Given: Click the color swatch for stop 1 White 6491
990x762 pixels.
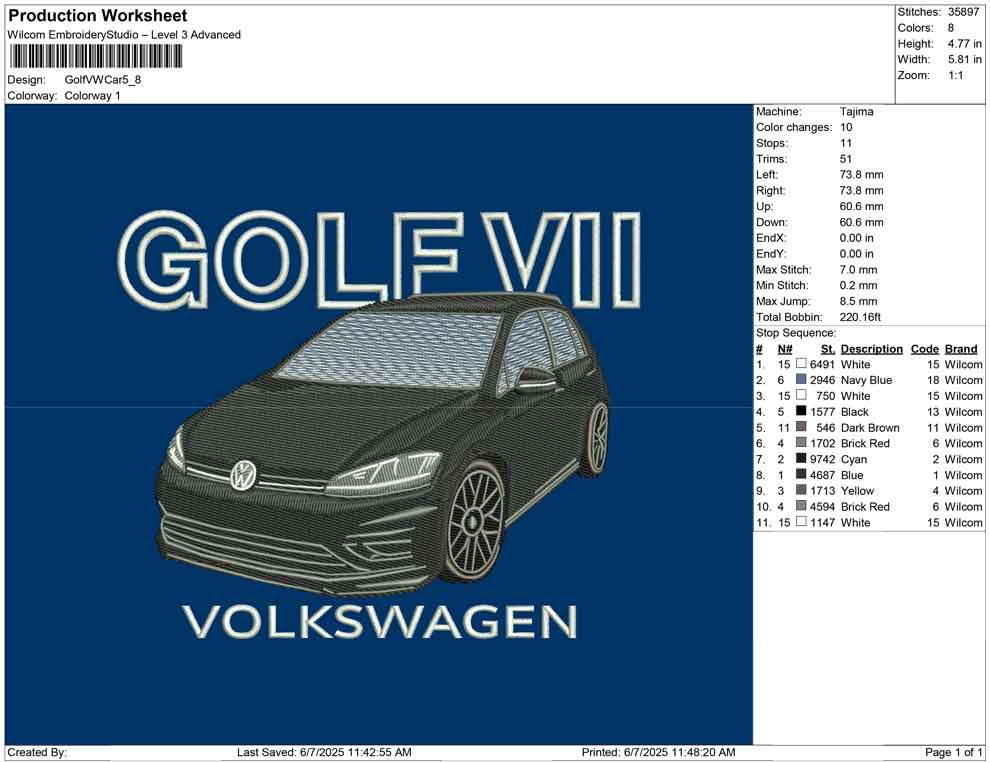Looking at the screenshot, I should (x=801, y=364).
